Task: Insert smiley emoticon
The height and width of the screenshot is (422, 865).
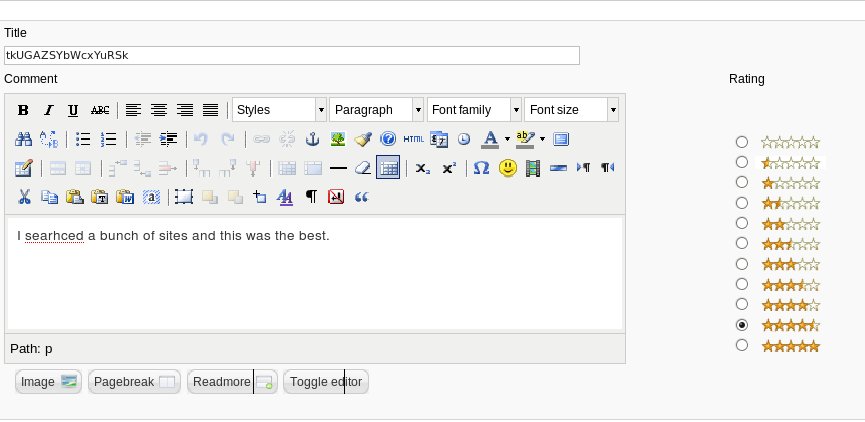Action: click(508, 168)
